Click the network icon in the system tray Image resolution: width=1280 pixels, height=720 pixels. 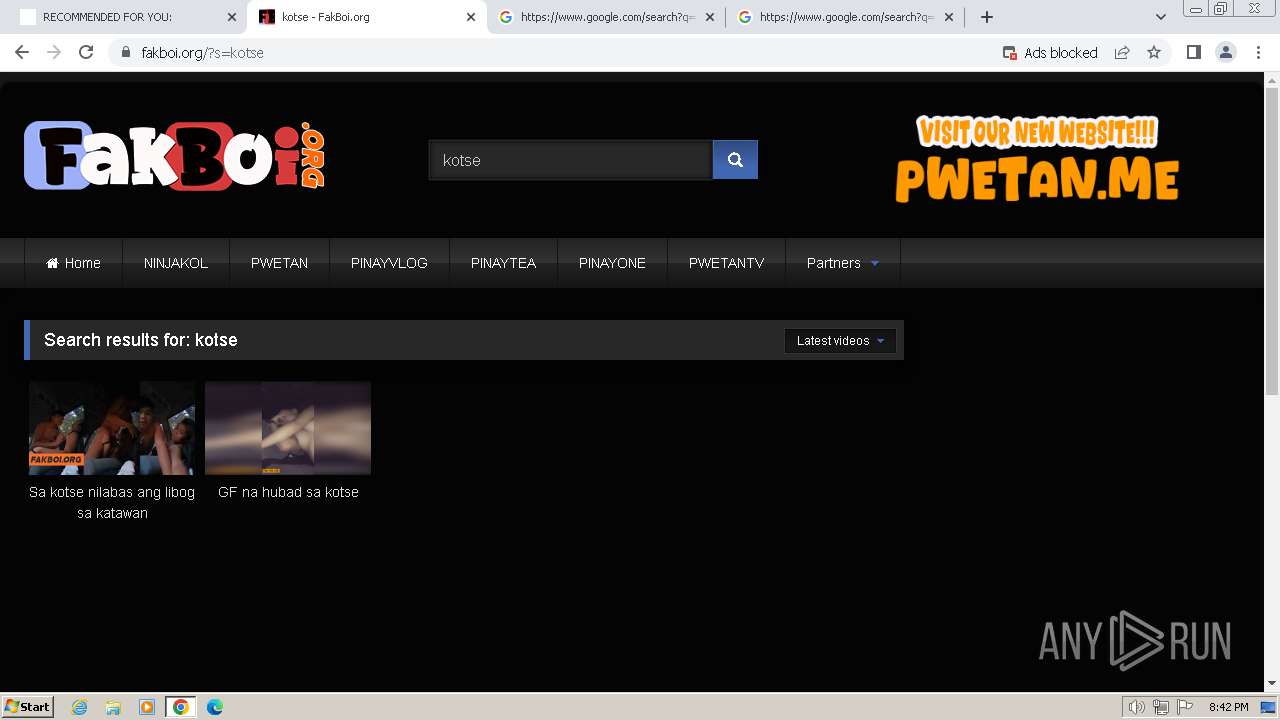1161,707
